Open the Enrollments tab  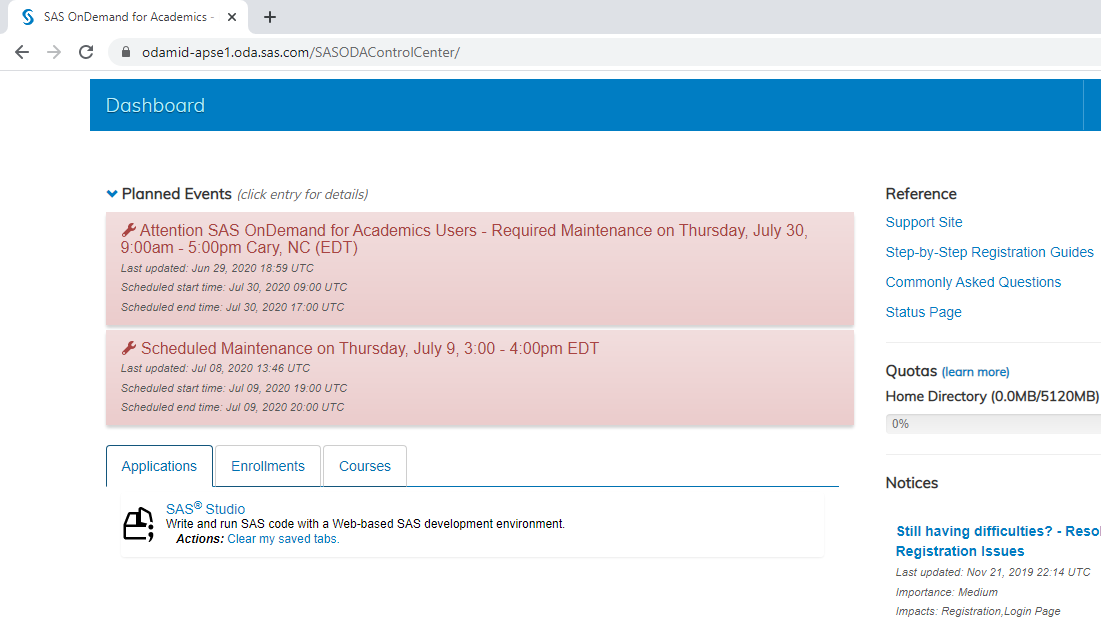click(268, 466)
